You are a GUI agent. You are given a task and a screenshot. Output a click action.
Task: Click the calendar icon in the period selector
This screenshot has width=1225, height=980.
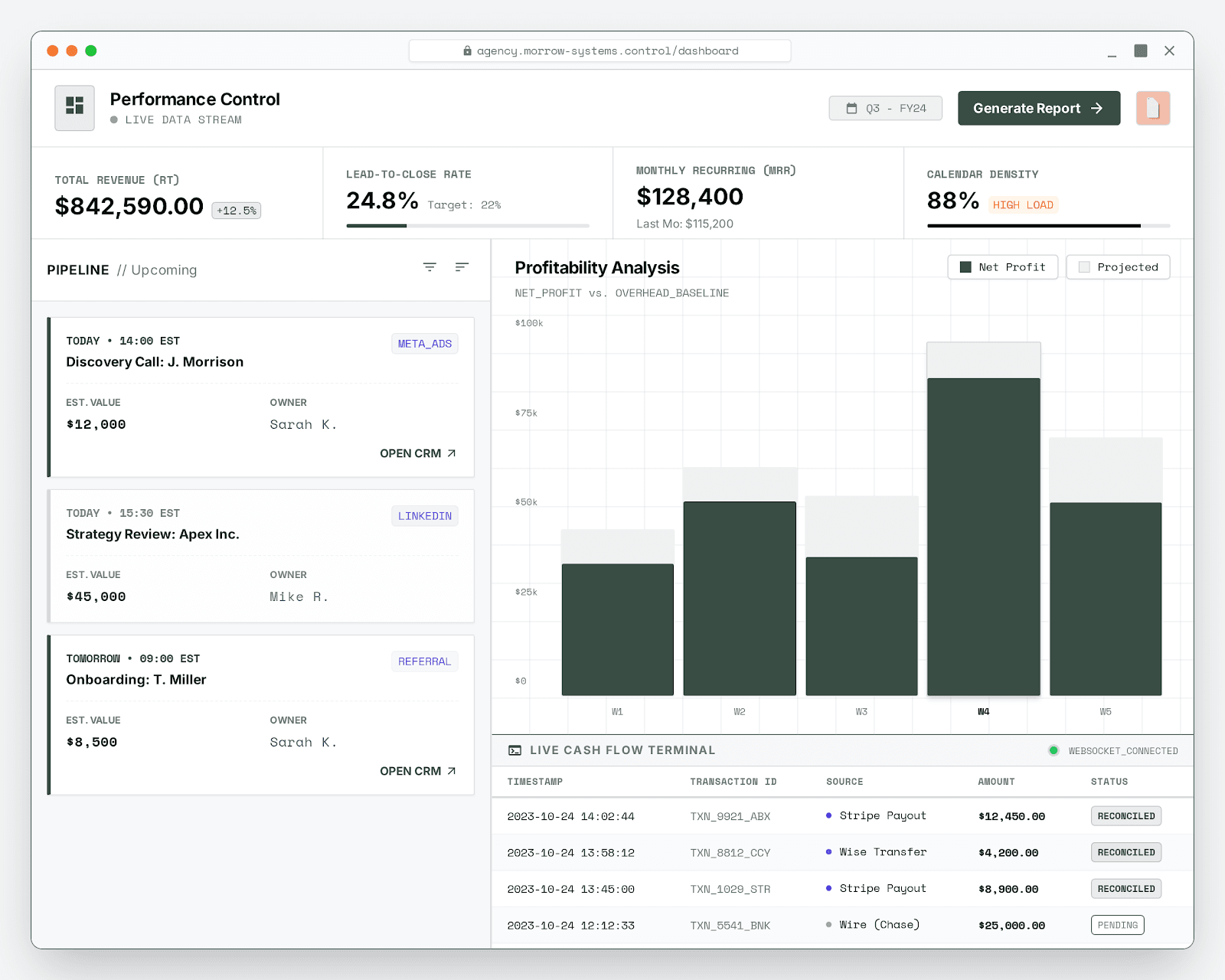point(852,108)
